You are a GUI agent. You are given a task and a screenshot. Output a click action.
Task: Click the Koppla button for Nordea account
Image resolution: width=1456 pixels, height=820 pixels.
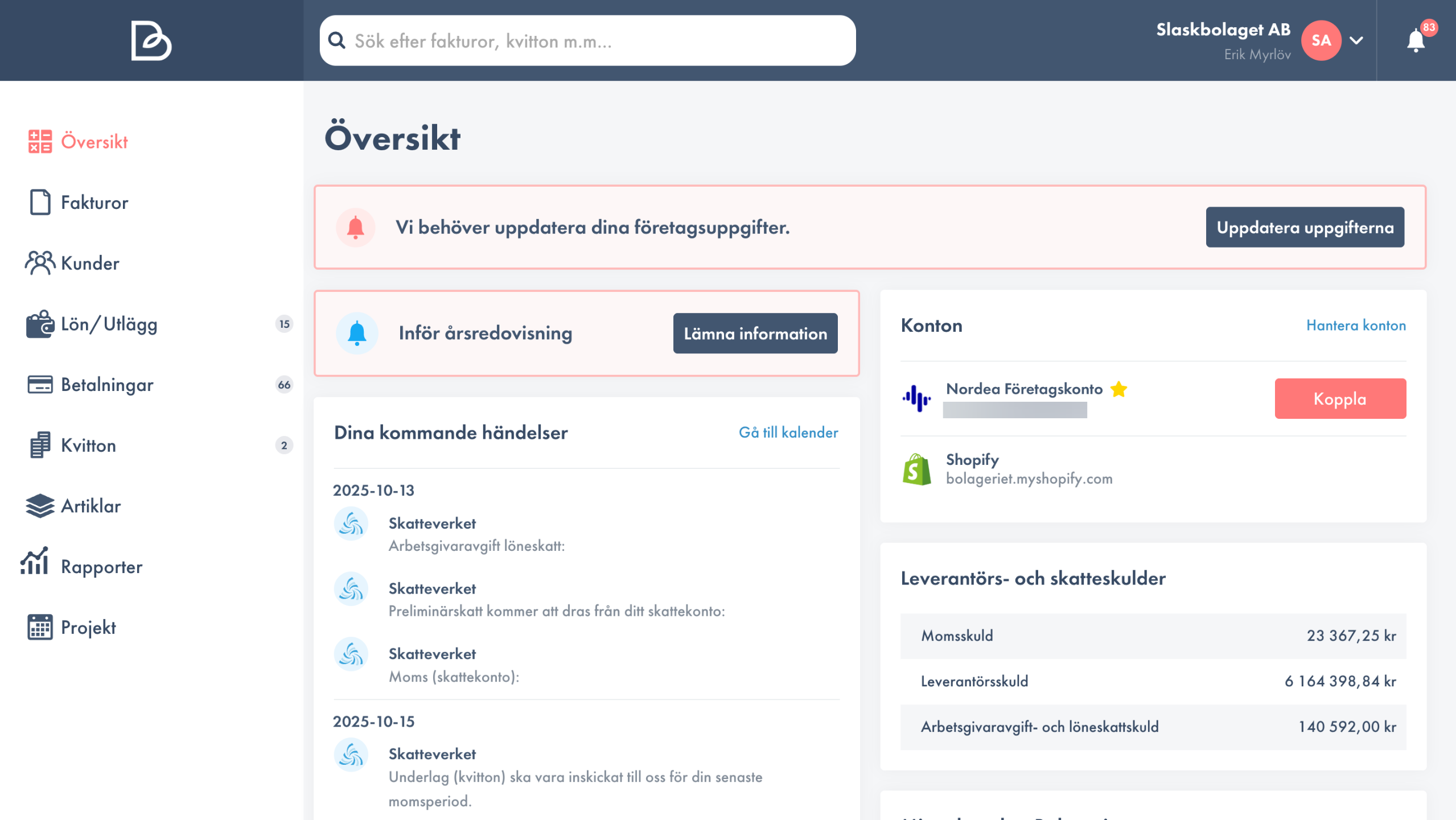click(x=1340, y=399)
